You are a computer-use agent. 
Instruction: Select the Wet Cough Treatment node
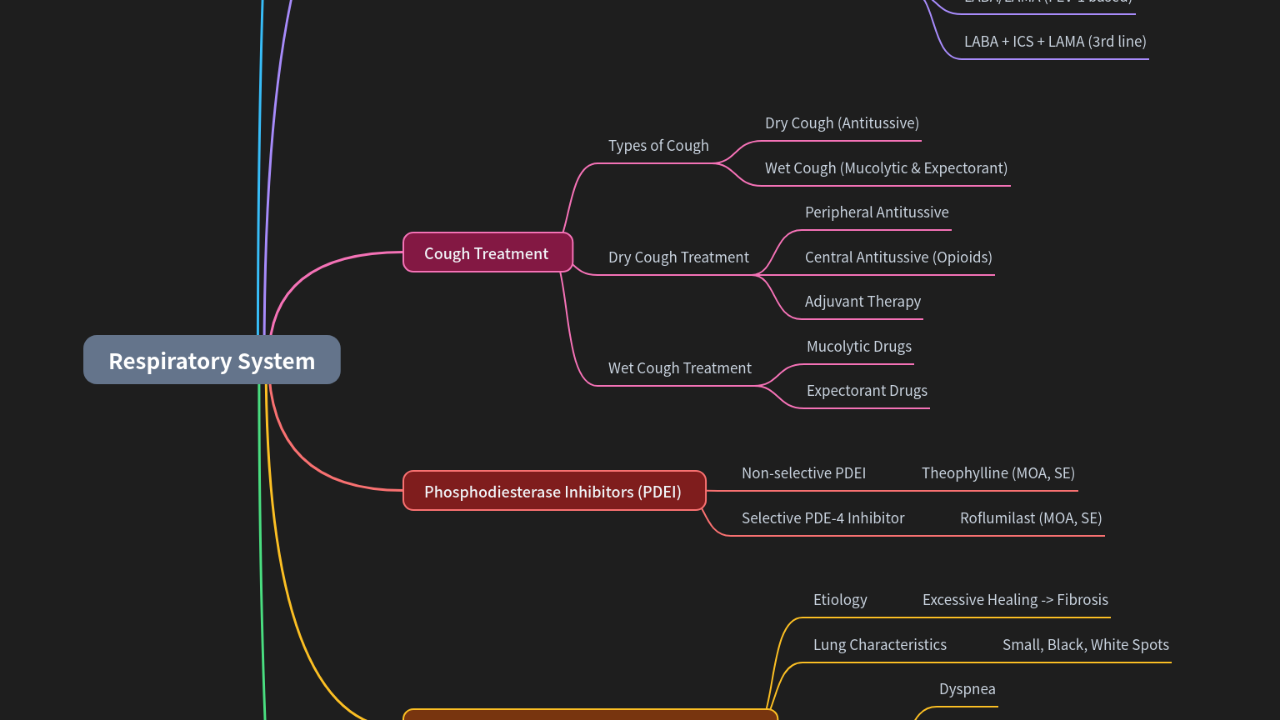[680, 368]
